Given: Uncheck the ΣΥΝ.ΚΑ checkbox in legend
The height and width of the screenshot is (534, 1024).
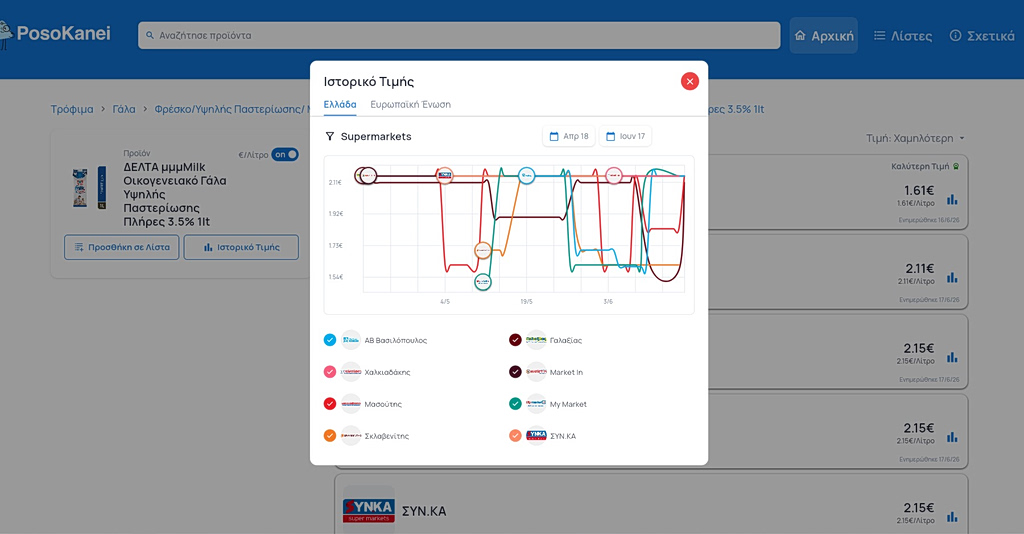Looking at the screenshot, I should tap(515, 436).
